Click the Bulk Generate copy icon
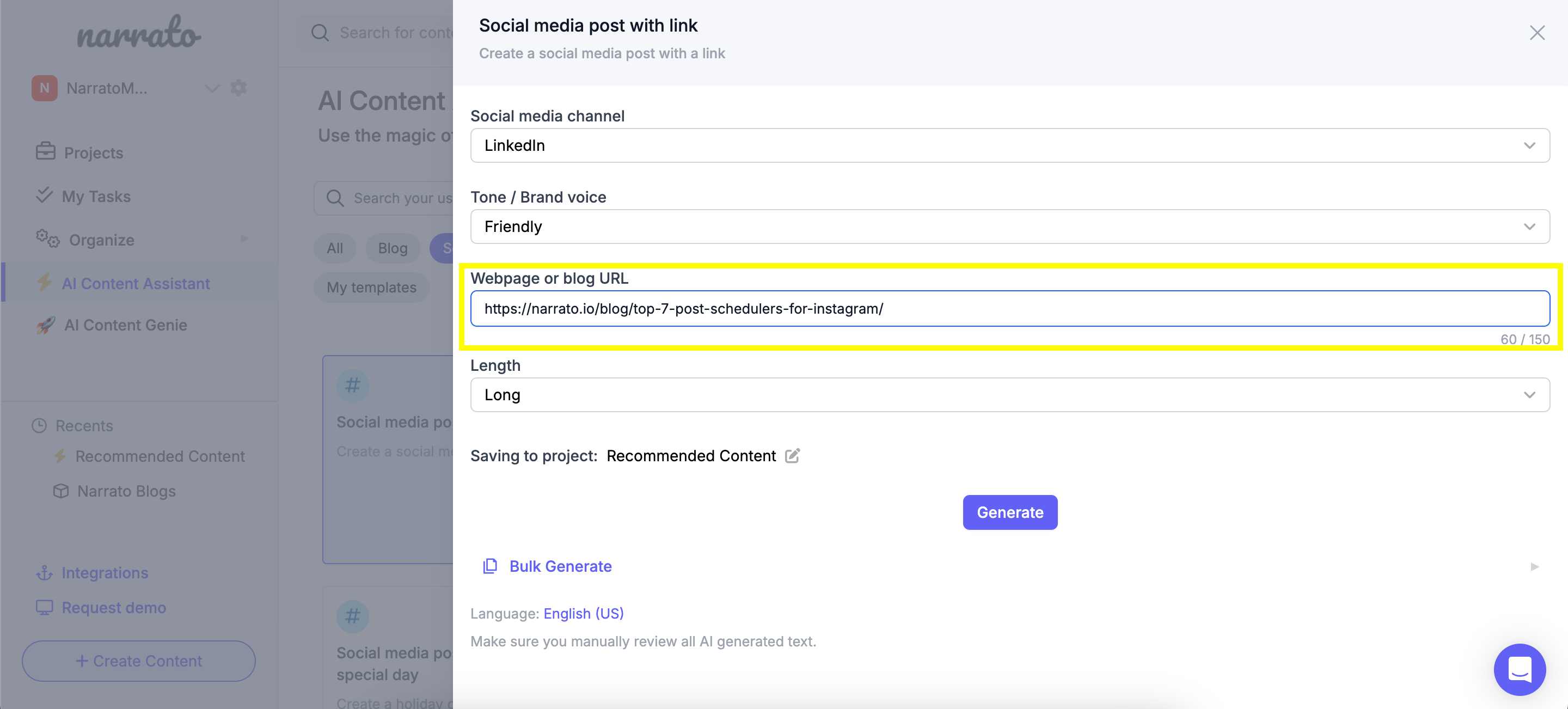The width and height of the screenshot is (1568, 709). pos(490,566)
